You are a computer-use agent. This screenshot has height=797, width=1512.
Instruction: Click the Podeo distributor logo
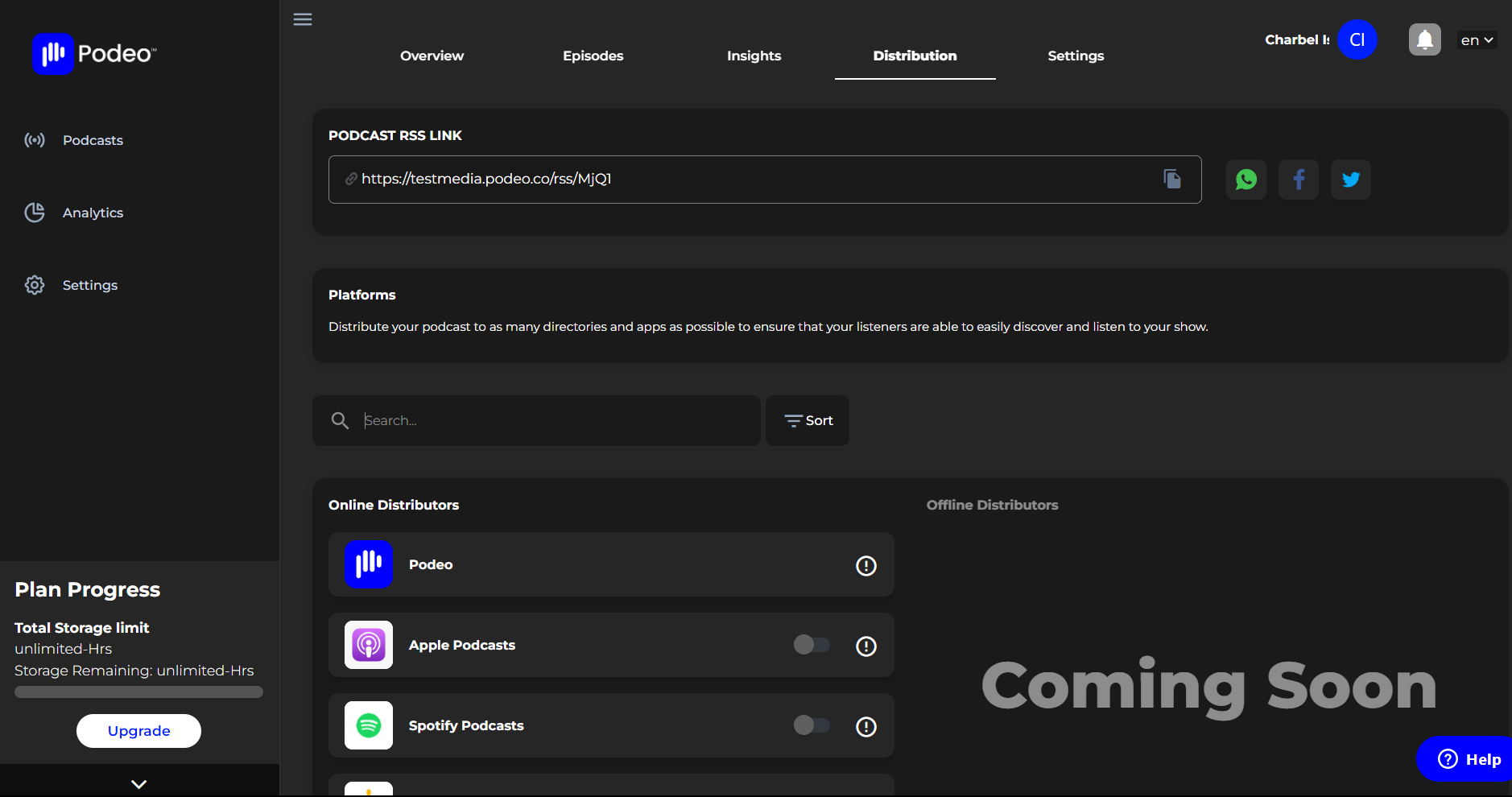(369, 564)
